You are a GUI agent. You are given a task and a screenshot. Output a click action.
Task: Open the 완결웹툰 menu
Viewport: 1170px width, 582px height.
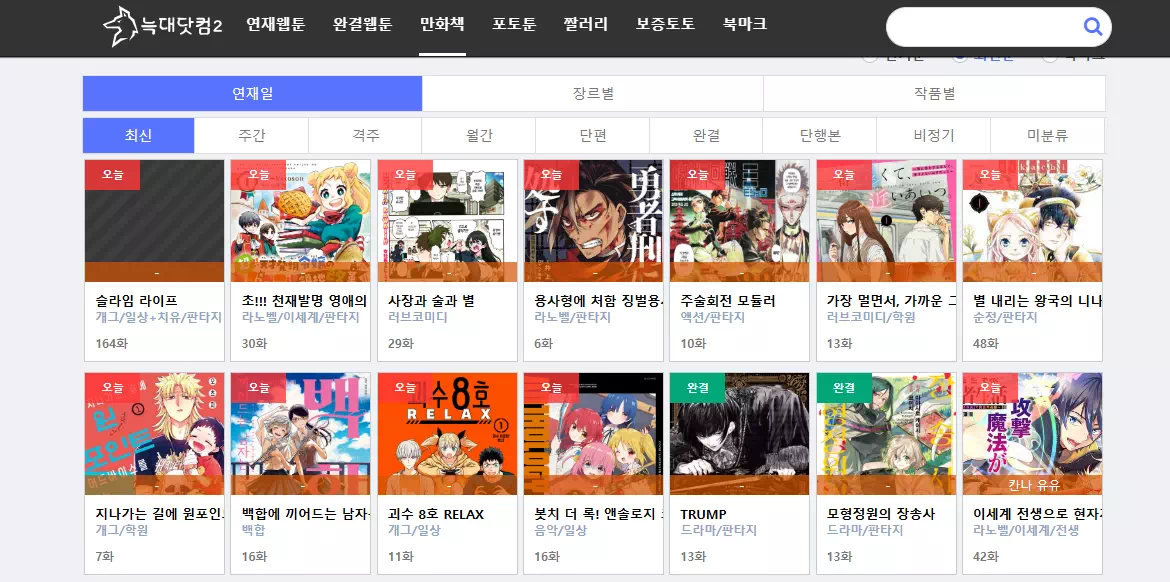[x=363, y=25]
